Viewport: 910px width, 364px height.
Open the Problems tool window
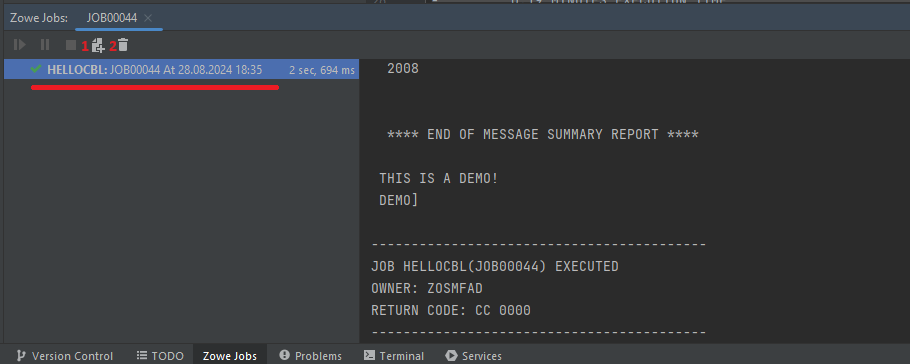coord(310,356)
